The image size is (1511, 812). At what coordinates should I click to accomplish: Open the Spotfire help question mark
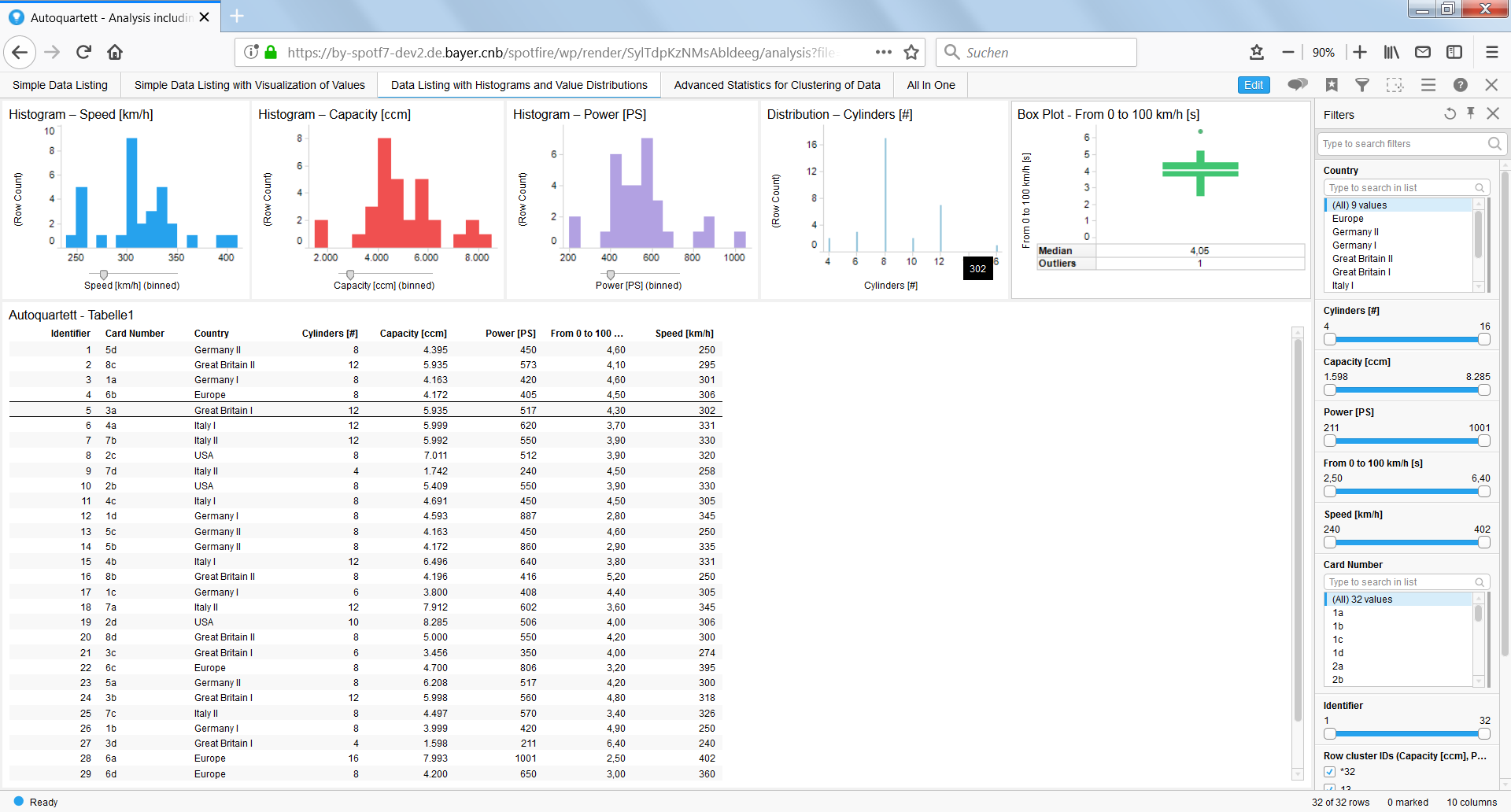click(x=1460, y=85)
